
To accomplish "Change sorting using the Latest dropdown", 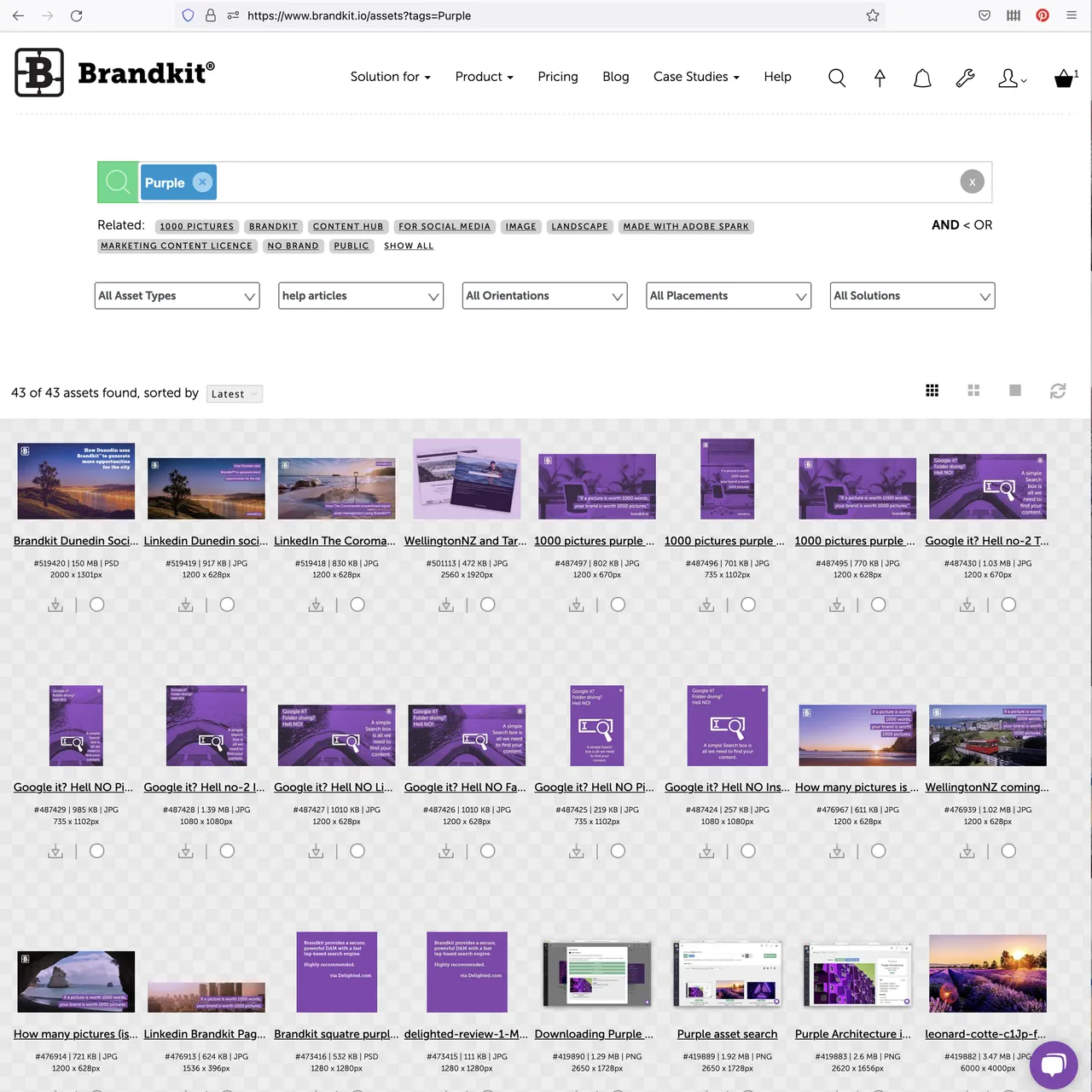I will 234,393.
